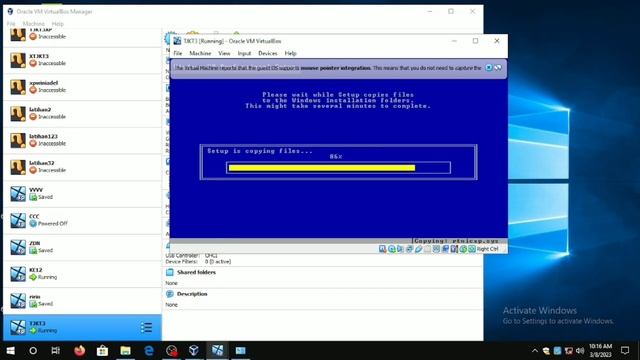This screenshot has height=360, width=640.
Task: Click the network status icon
Action: (x=409, y=249)
